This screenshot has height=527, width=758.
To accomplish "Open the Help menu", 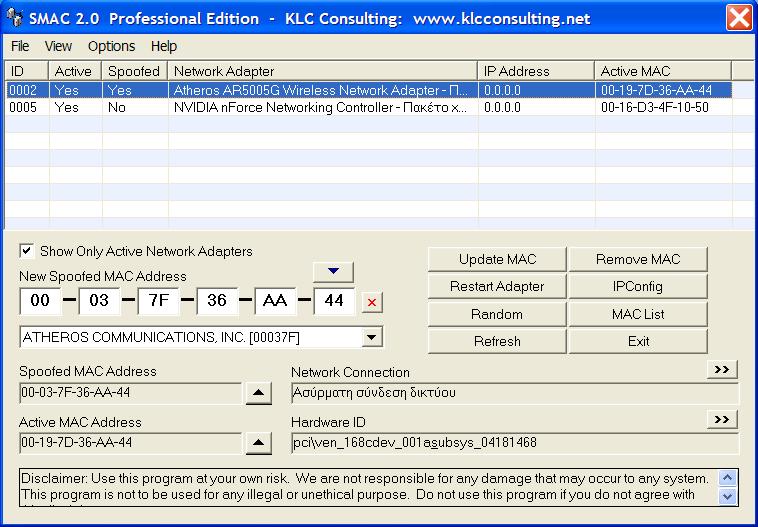I will 164,46.
